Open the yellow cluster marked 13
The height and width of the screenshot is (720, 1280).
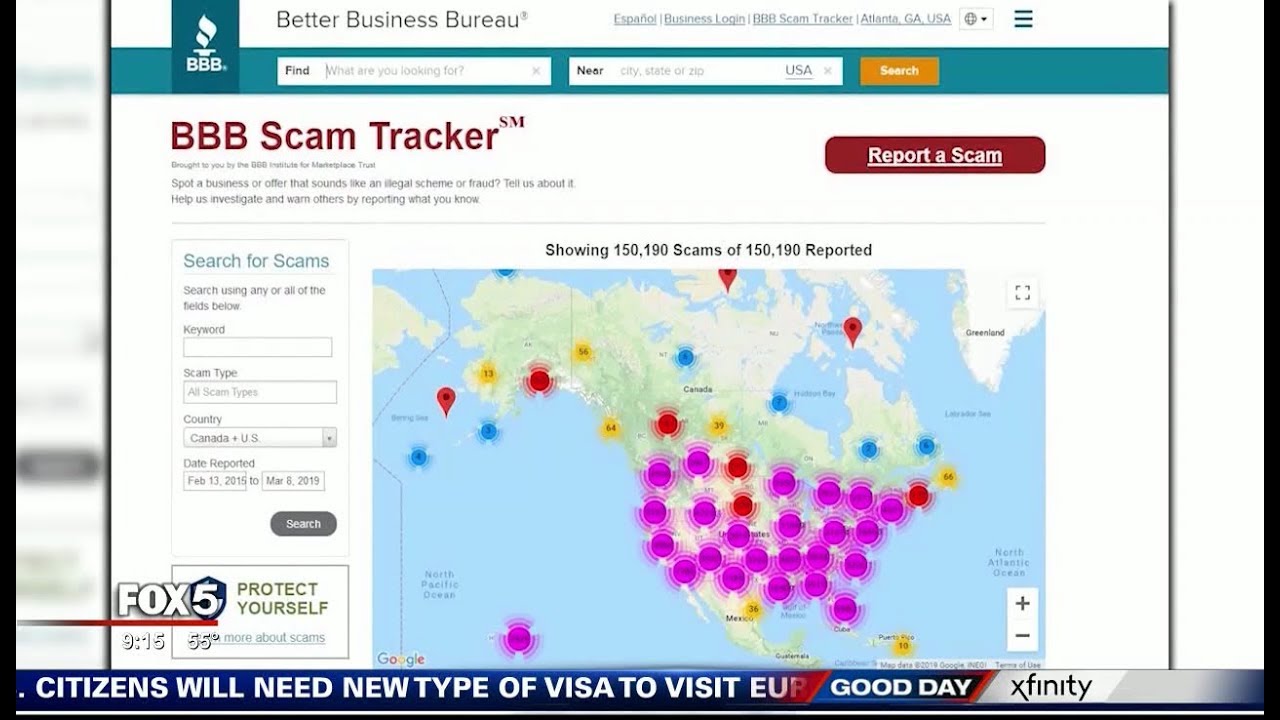coord(487,374)
